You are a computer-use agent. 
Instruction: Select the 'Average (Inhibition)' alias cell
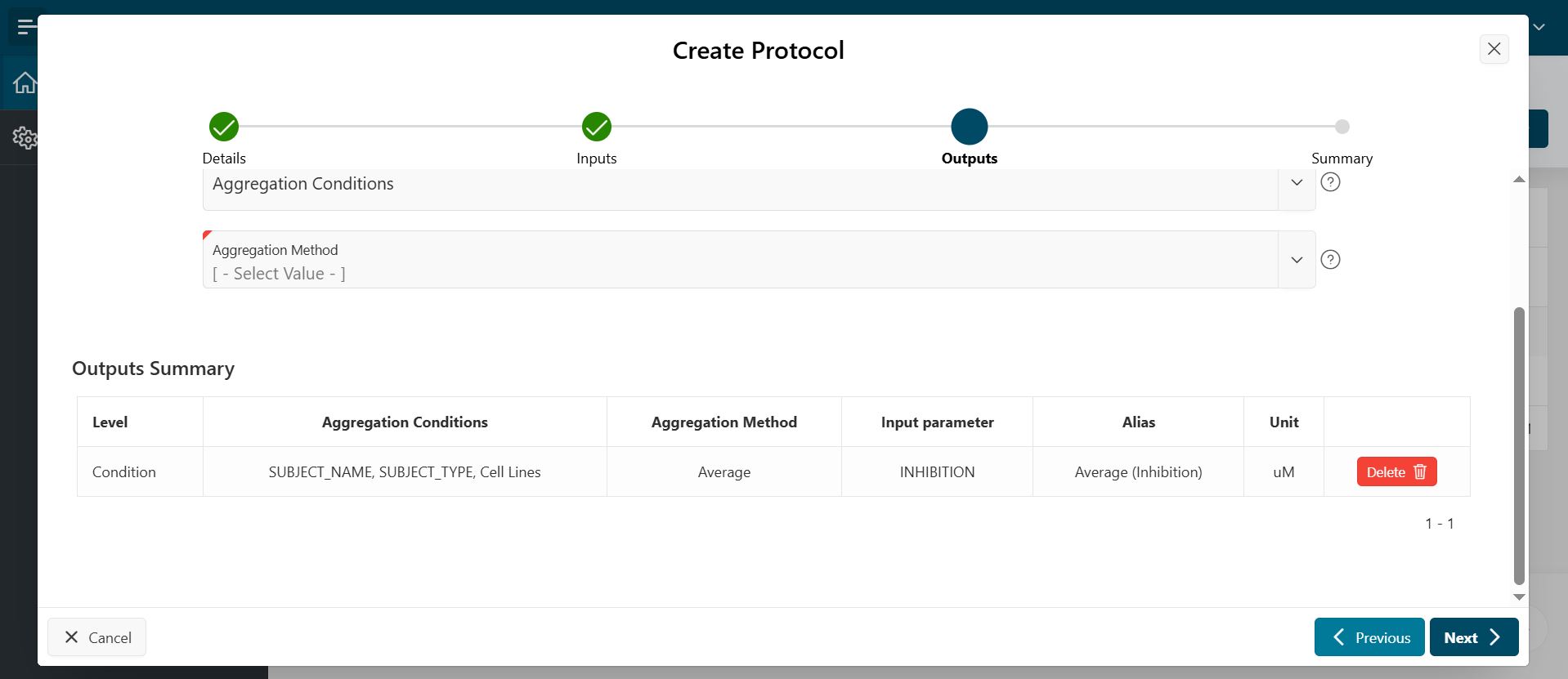[1139, 472]
